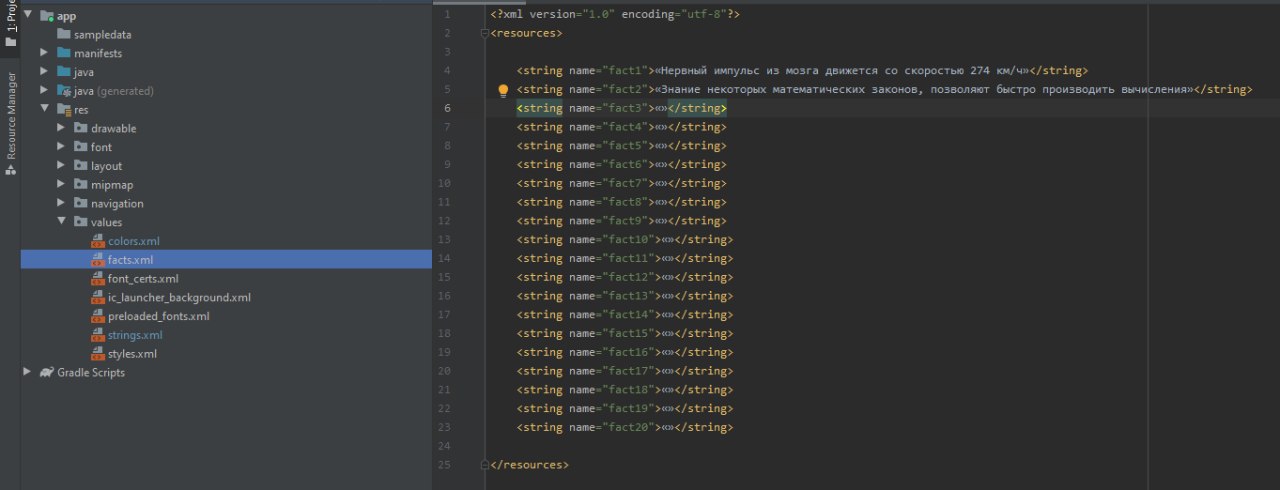Place cursor in fact15 string line
Viewport: 1280px width, 490px height.
[625, 334]
